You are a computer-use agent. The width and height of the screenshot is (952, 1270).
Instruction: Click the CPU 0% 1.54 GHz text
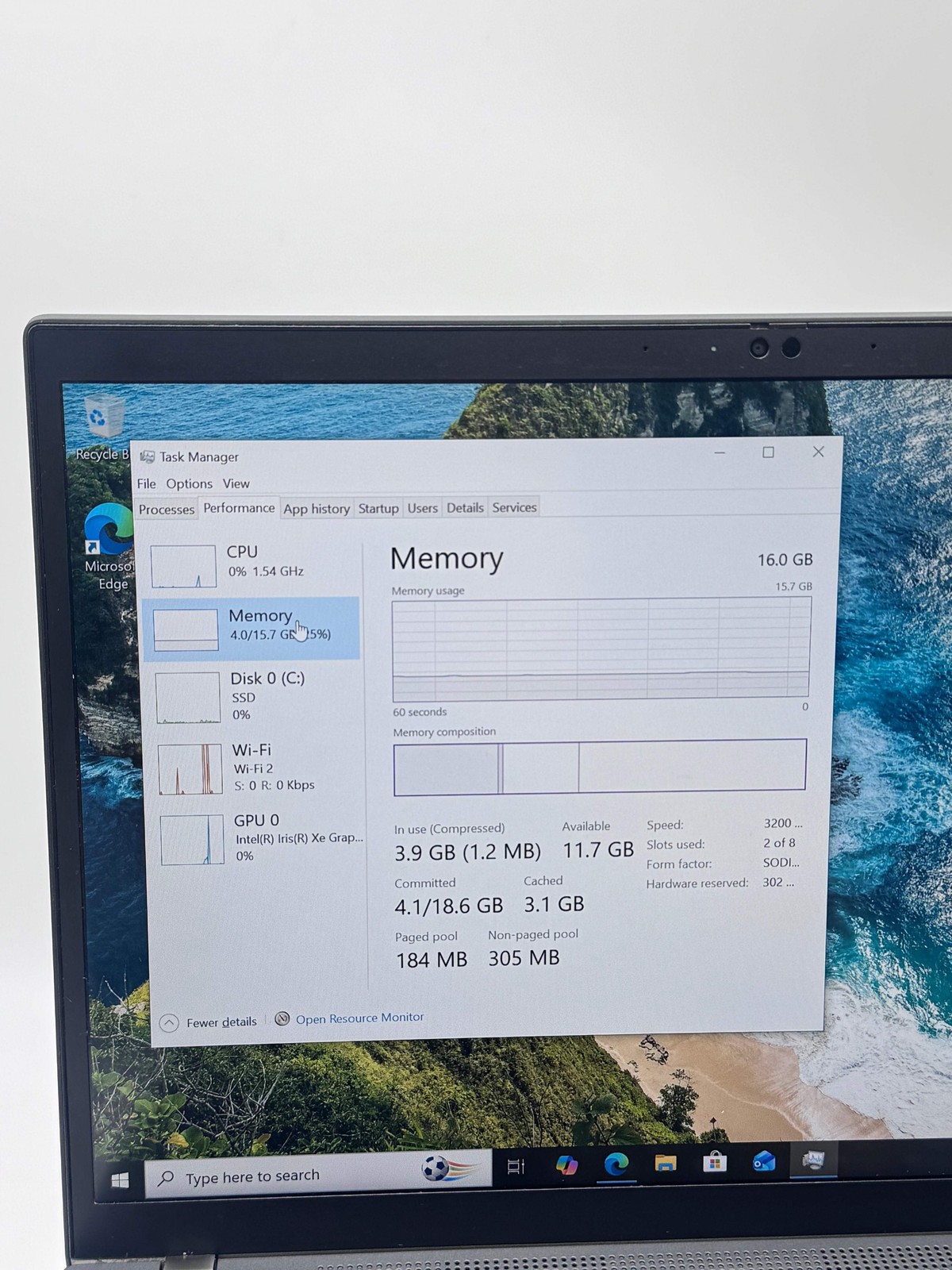[x=266, y=571]
